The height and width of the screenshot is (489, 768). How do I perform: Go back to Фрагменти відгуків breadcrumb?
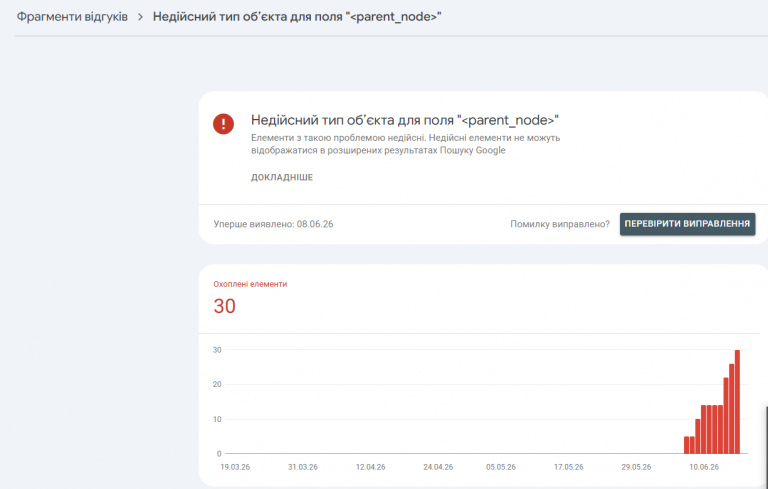[72, 17]
